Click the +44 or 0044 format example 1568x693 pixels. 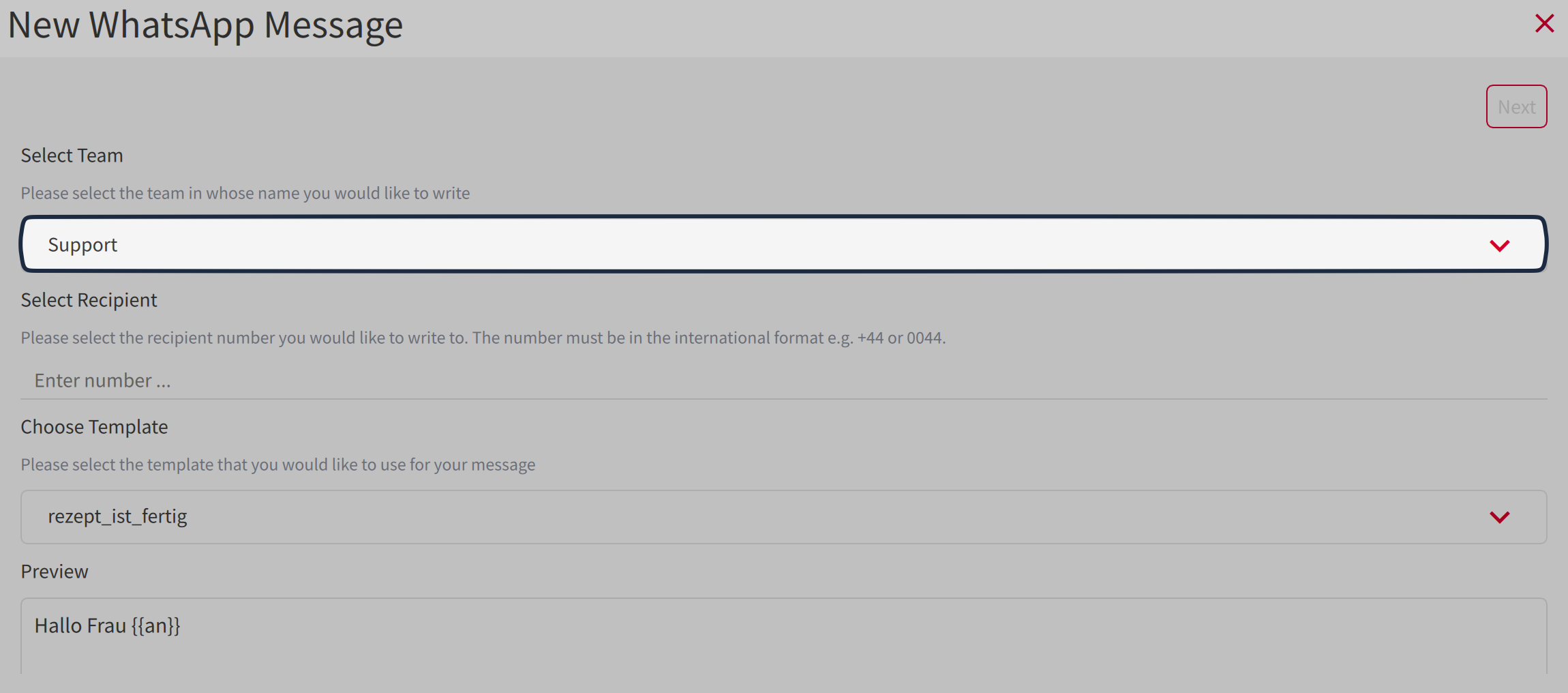tap(900, 338)
